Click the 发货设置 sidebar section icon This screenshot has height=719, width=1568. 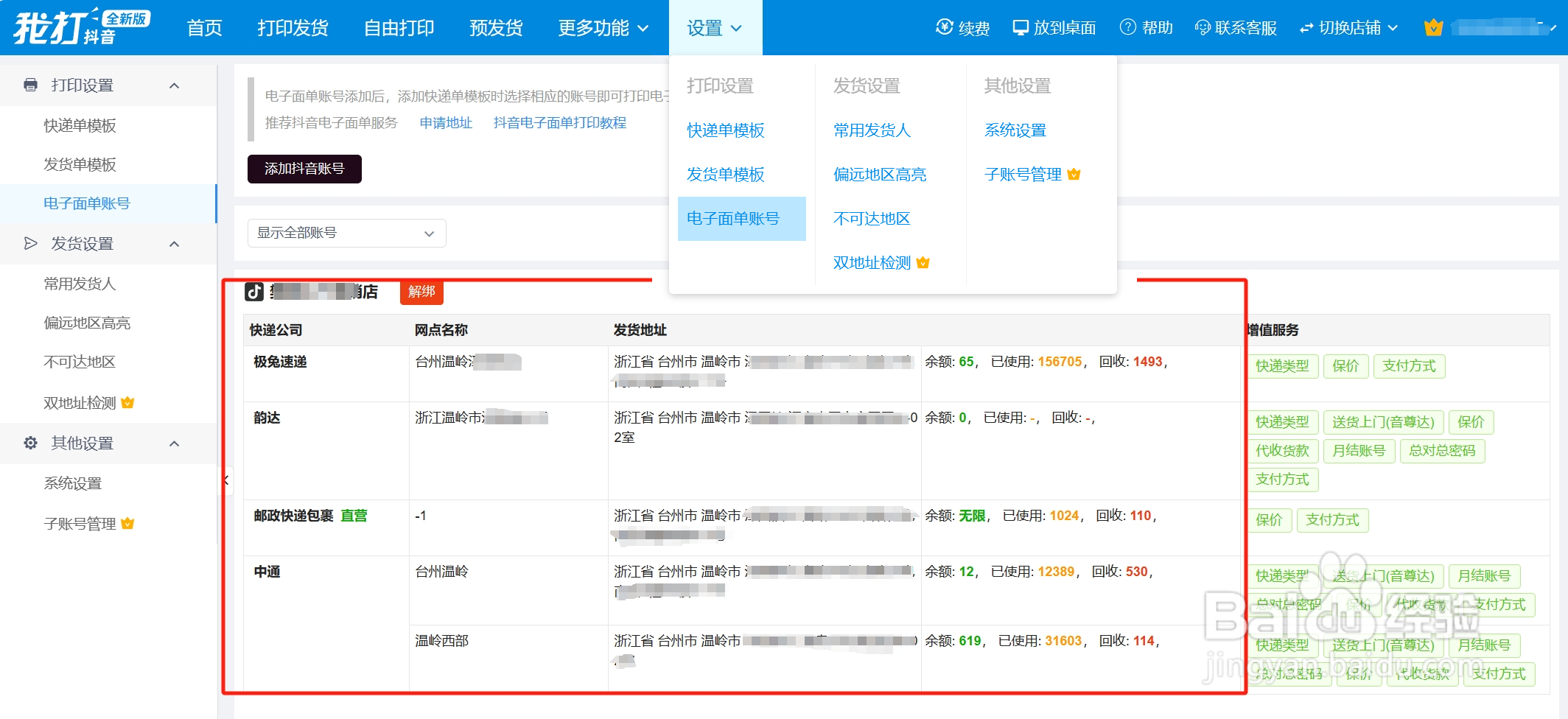click(29, 243)
